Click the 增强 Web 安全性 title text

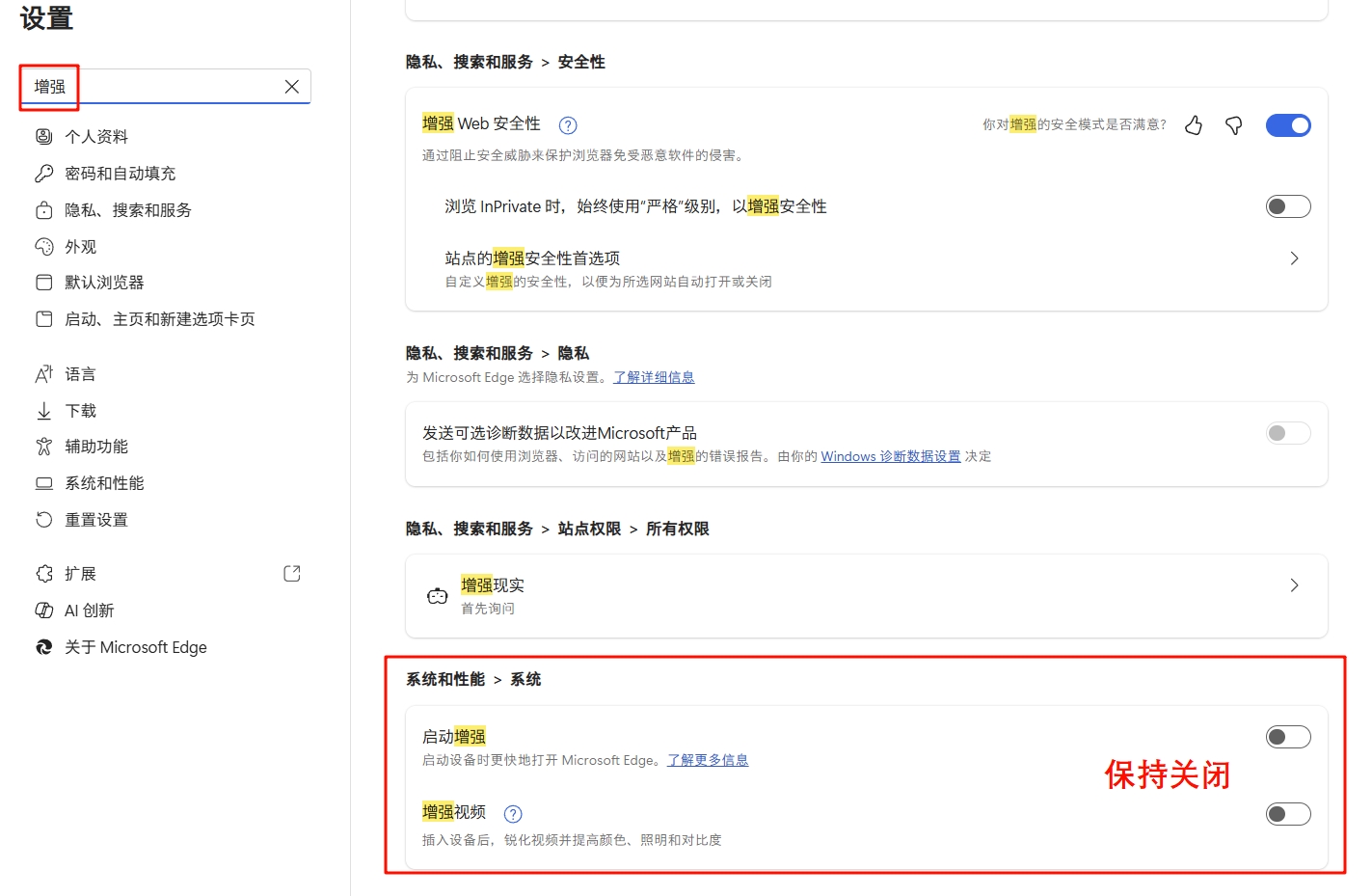(x=481, y=123)
